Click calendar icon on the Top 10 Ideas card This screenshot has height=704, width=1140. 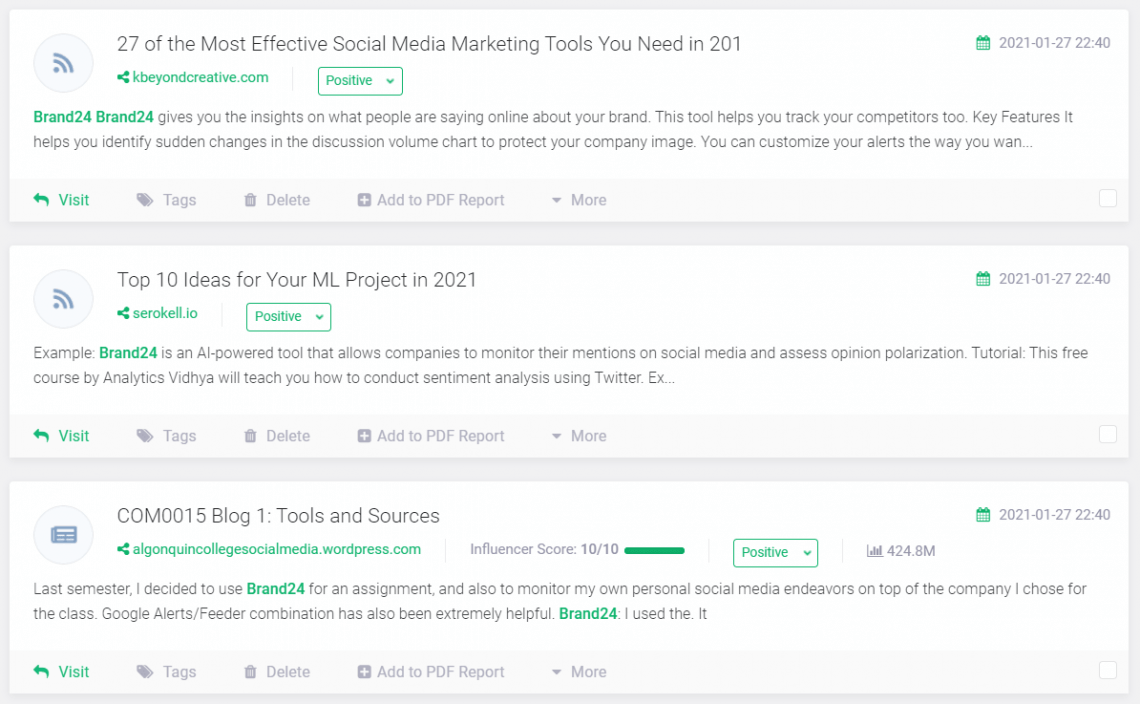pyautogui.click(x=983, y=279)
